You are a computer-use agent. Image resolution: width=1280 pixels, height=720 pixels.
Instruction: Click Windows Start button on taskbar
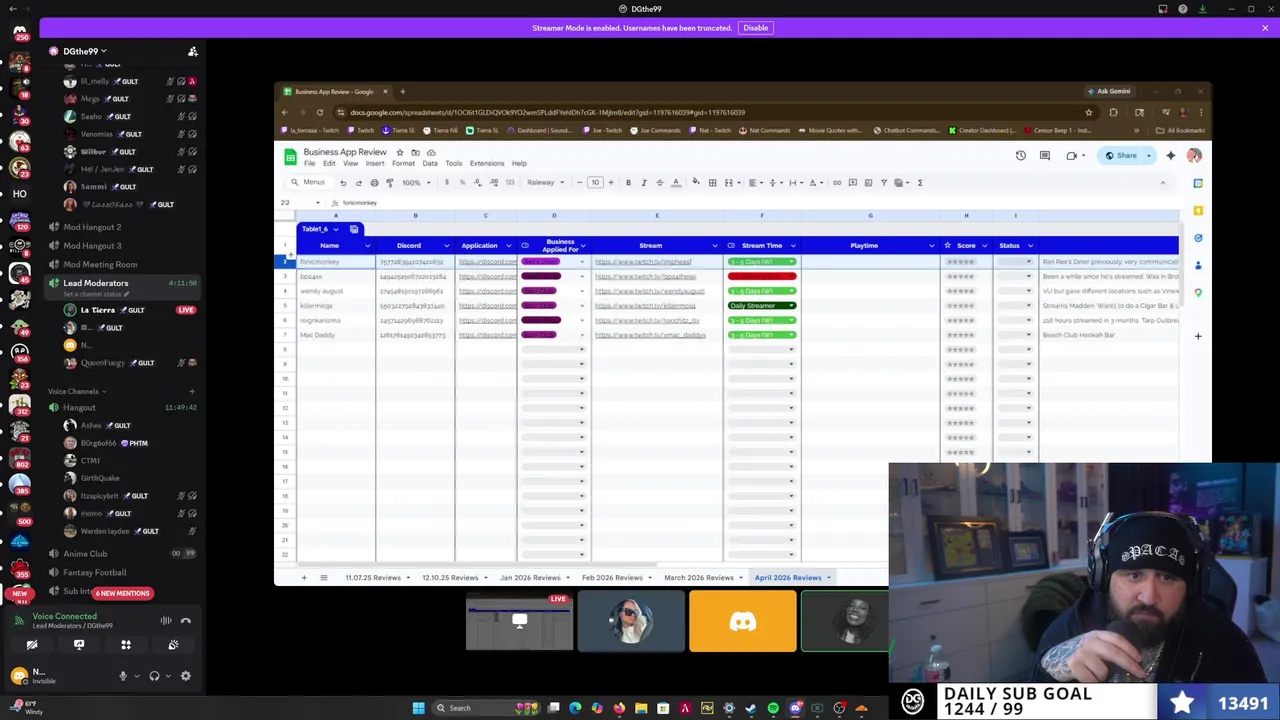tap(418, 708)
